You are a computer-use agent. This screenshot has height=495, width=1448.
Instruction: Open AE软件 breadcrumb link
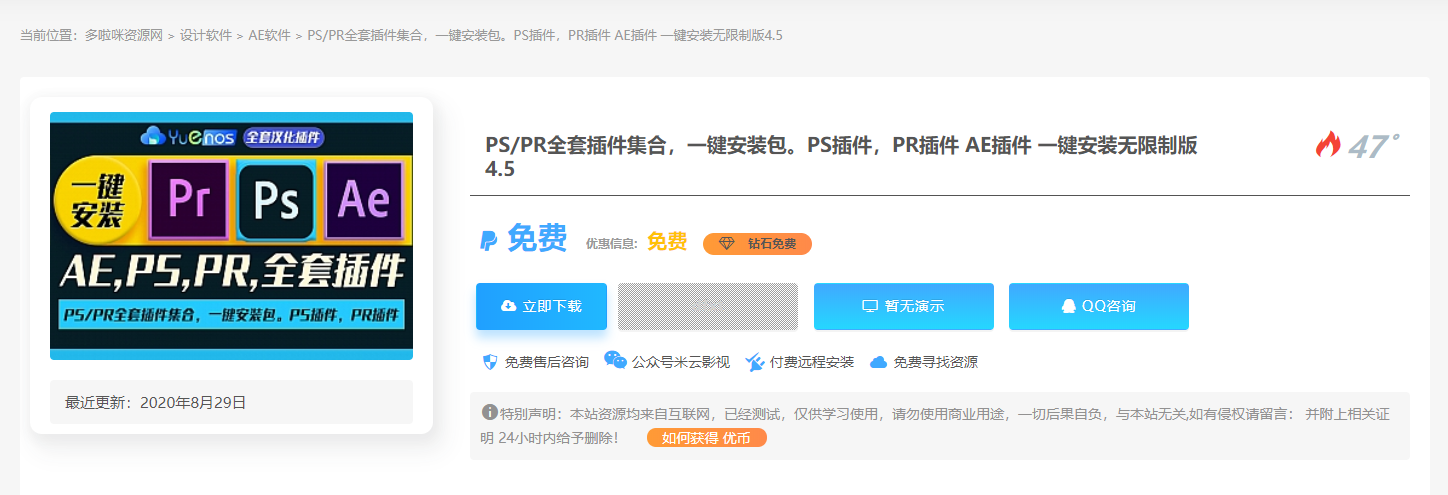point(269,35)
